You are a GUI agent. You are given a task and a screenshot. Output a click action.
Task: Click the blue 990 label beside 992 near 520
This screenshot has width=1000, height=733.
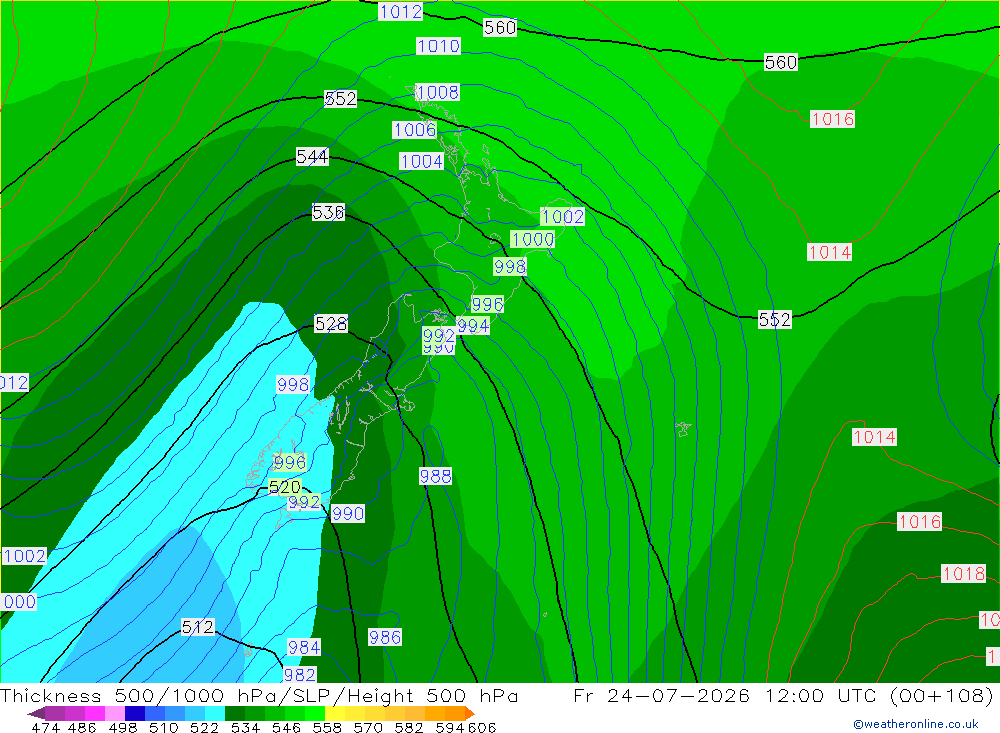[x=348, y=514]
